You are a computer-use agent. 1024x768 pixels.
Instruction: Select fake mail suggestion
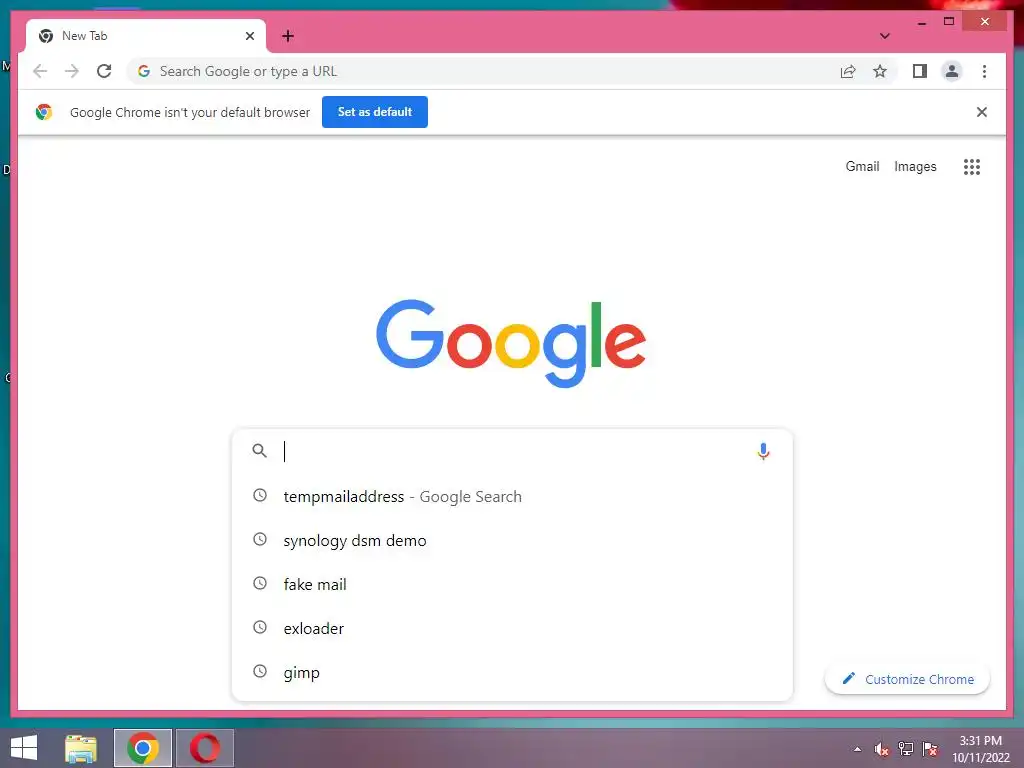pyautogui.click(x=513, y=584)
